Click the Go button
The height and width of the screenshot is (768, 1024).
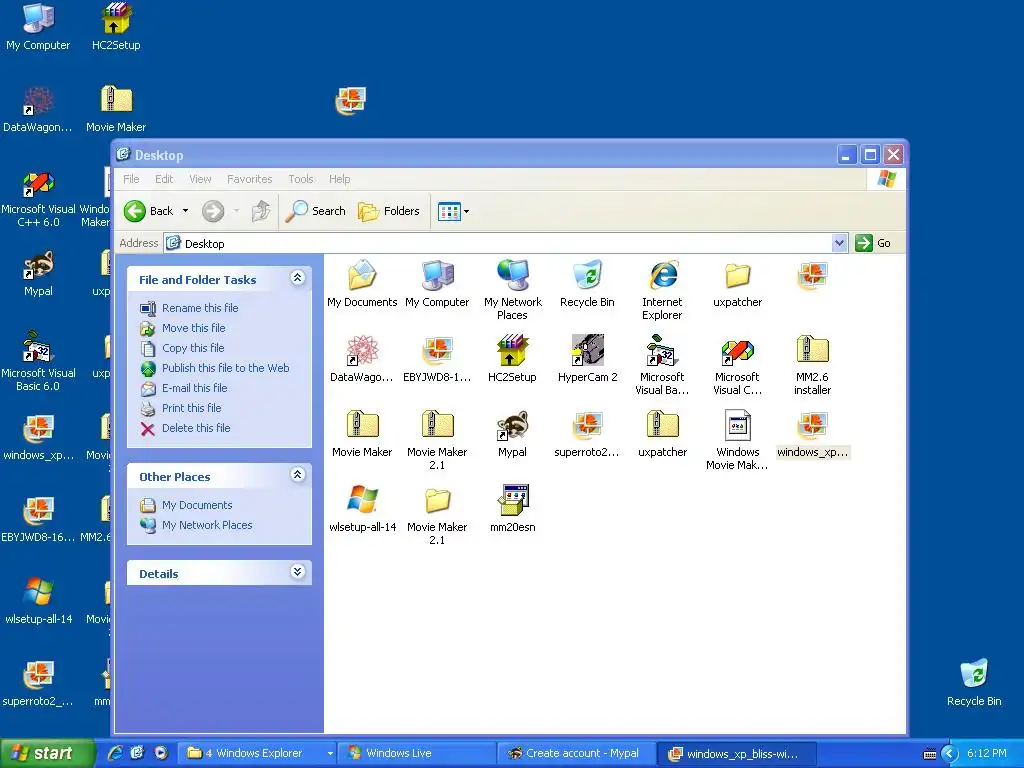[873, 243]
